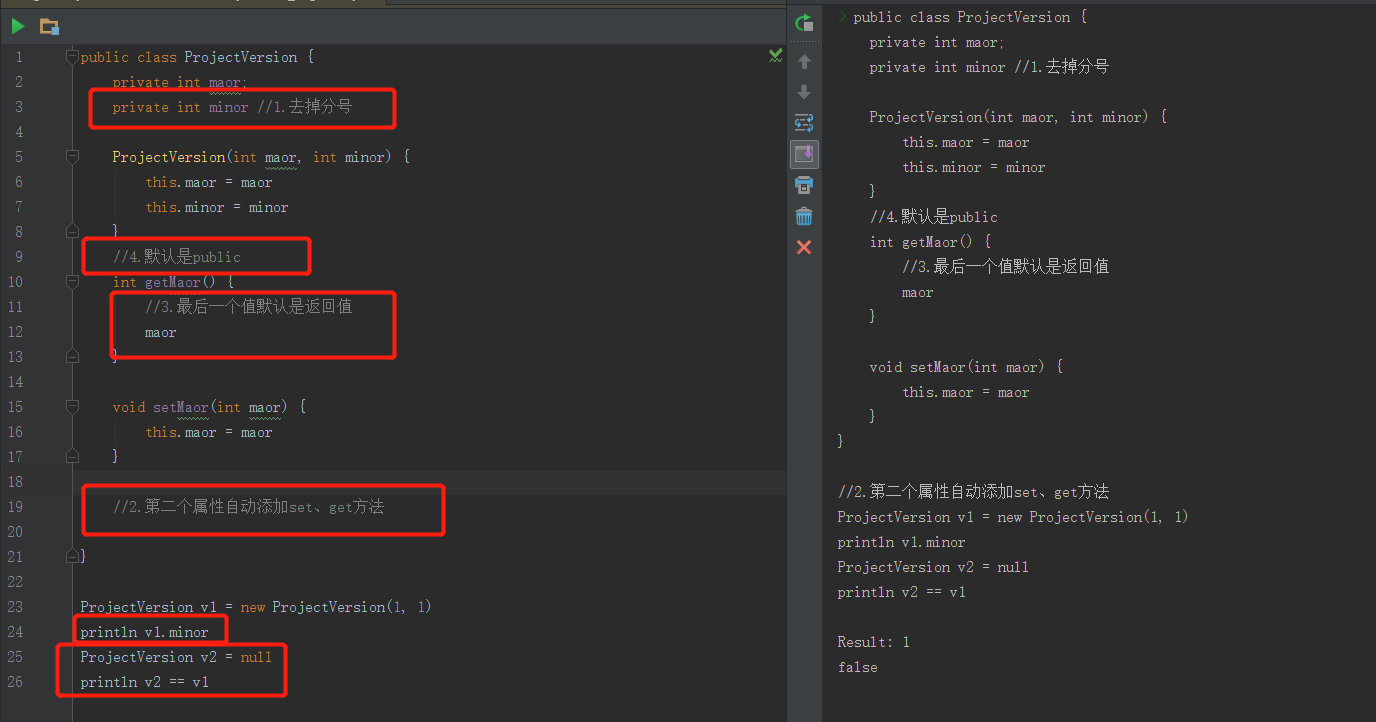
Task: Click the '//1.去掉分号' comment in the editor
Action: [305, 107]
